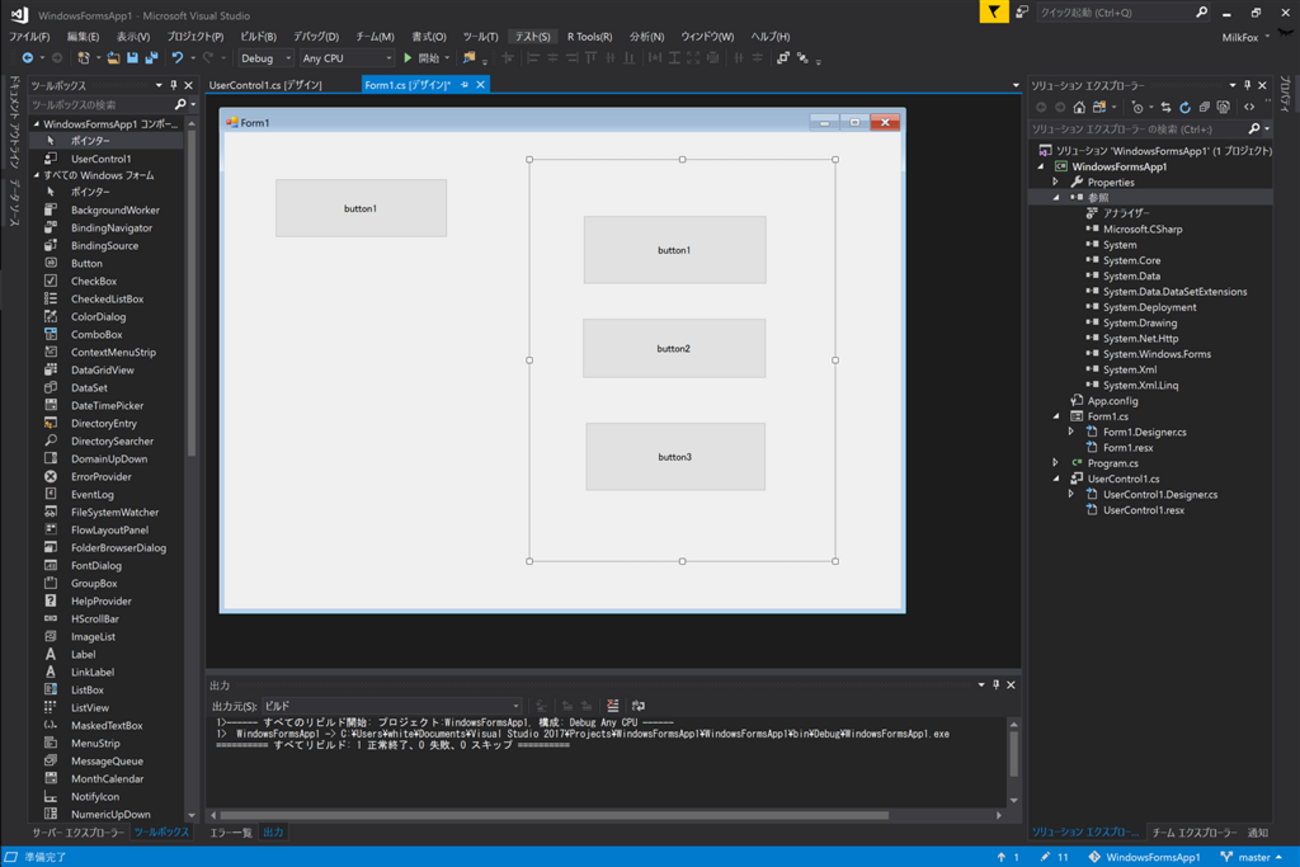Open the ビルド(B) build menu
The width and height of the screenshot is (1300, 867).
[x=258, y=36]
